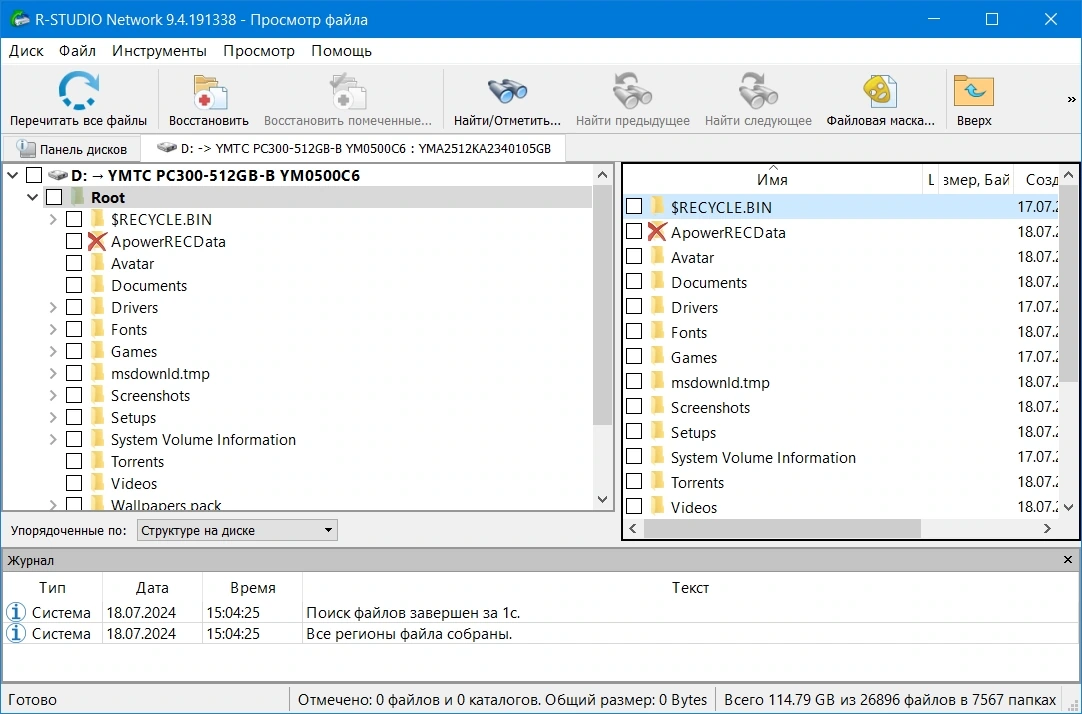Click the D: drive icon in tree
The height and width of the screenshot is (714, 1082).
(x=58, y=175)
